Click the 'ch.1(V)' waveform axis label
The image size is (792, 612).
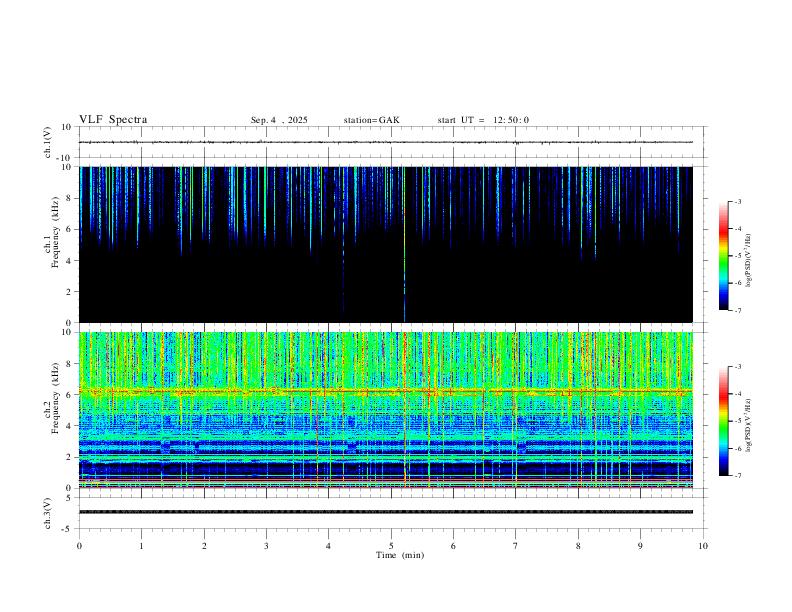[48, 142]
